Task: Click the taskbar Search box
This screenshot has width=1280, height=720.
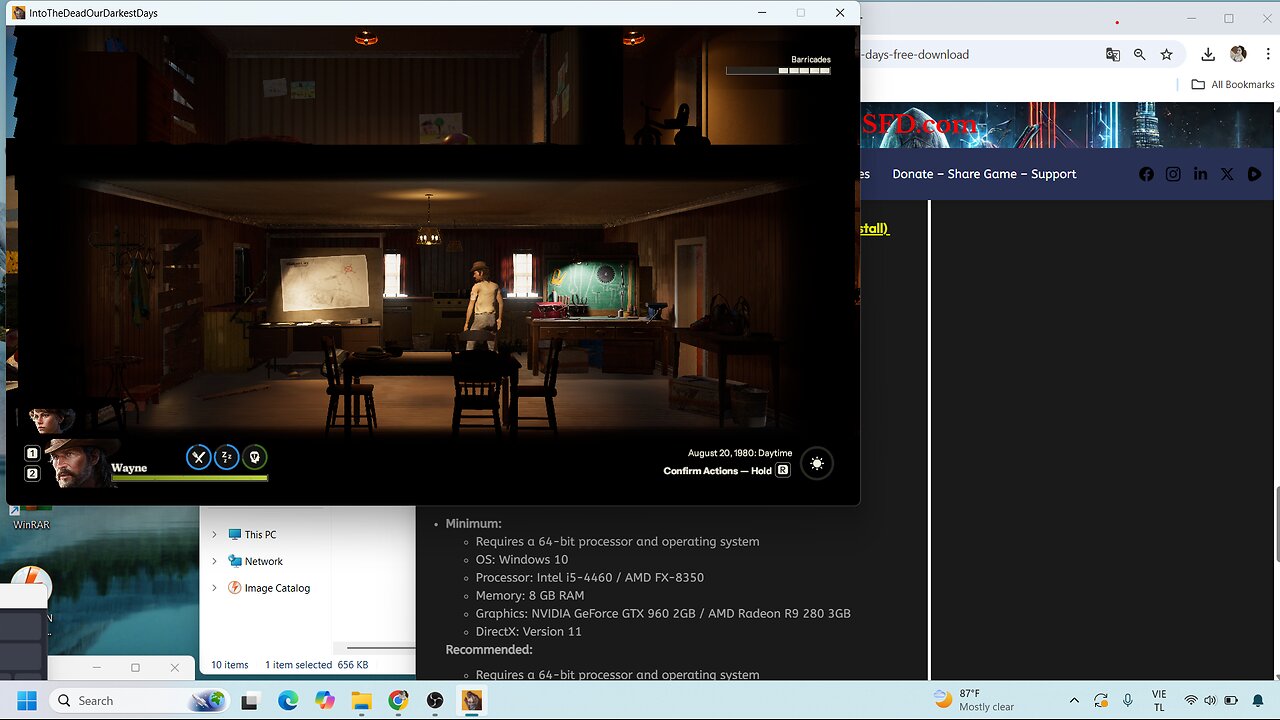Action: coord(139,701)
